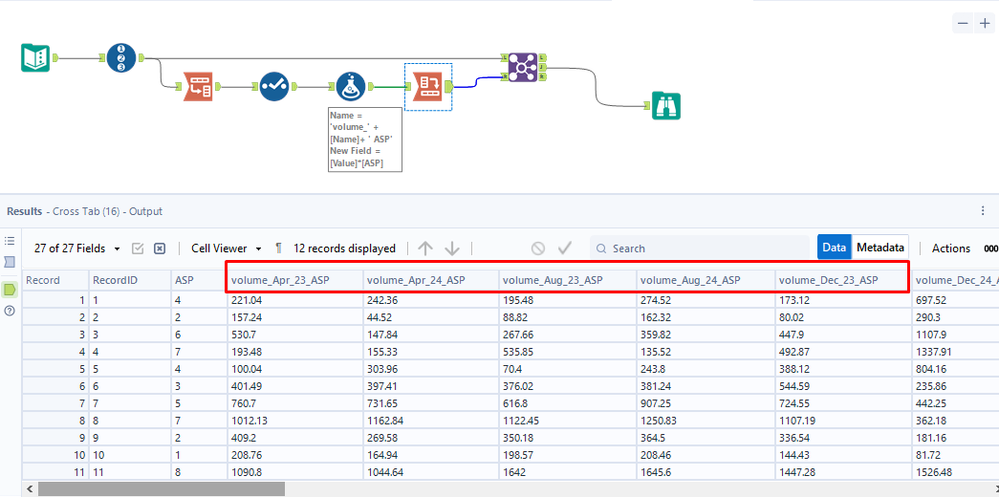Open the help question mark icon
999x497 pixels.
click(x=10, y=312)
